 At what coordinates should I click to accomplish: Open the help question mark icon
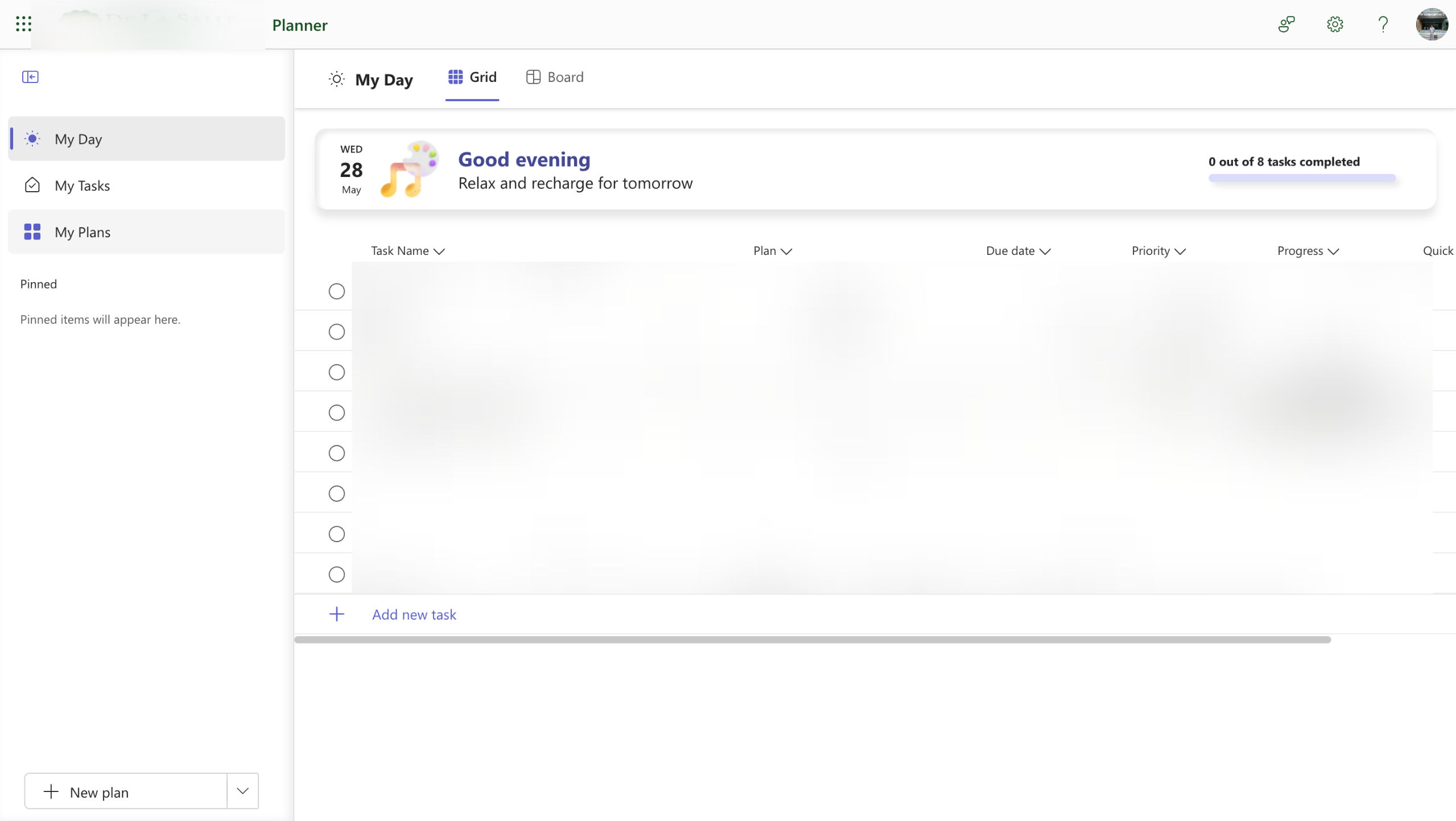click(1383, 24)
